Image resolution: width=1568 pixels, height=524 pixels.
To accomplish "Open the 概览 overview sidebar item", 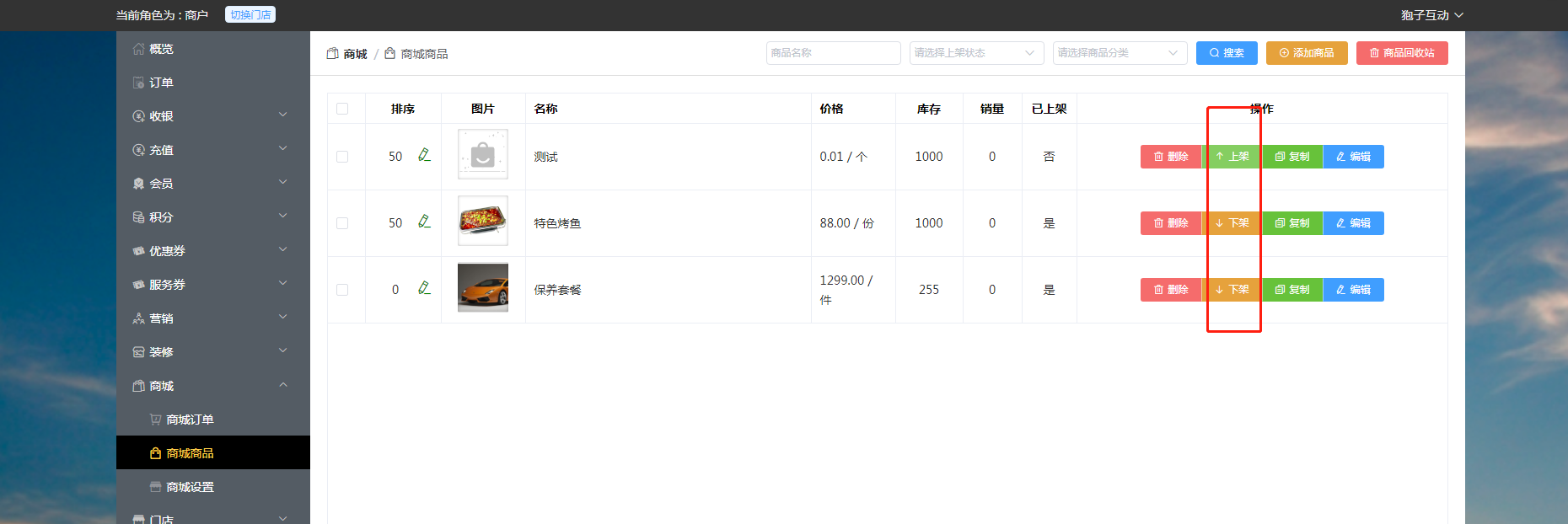I will 213,49.
